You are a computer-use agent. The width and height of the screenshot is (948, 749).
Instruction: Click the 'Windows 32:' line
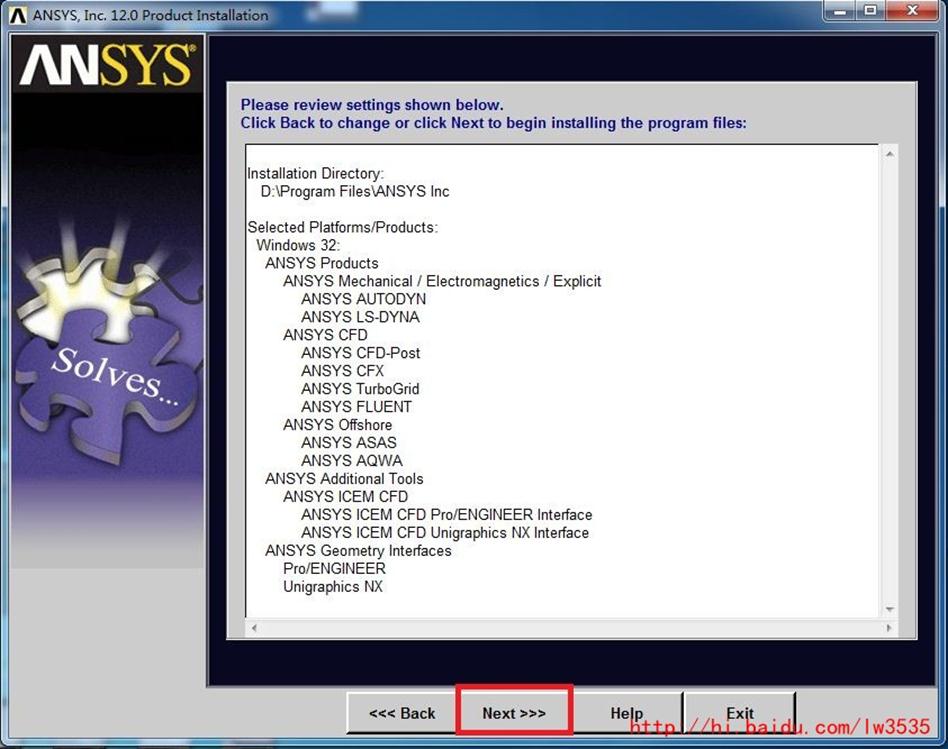tap(298, 245)
